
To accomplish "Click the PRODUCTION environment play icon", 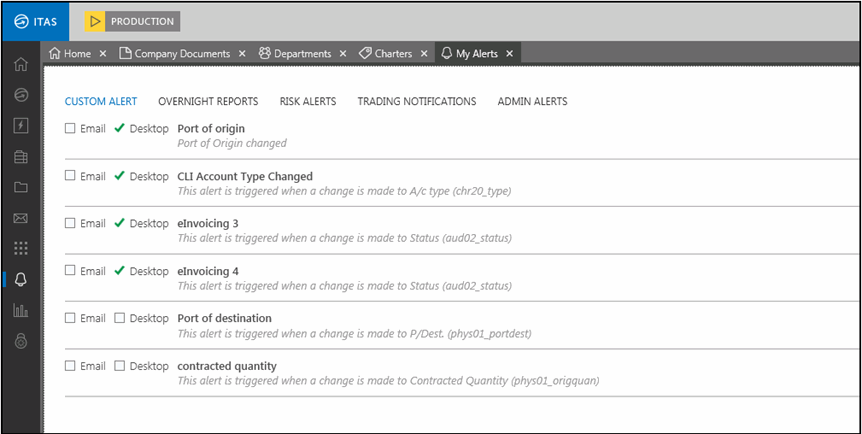I will 95,21.
